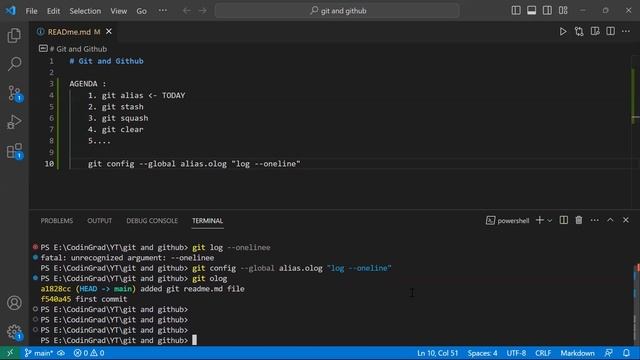
Task: Toggle the primary side bar layout
Action: [516, 11]
